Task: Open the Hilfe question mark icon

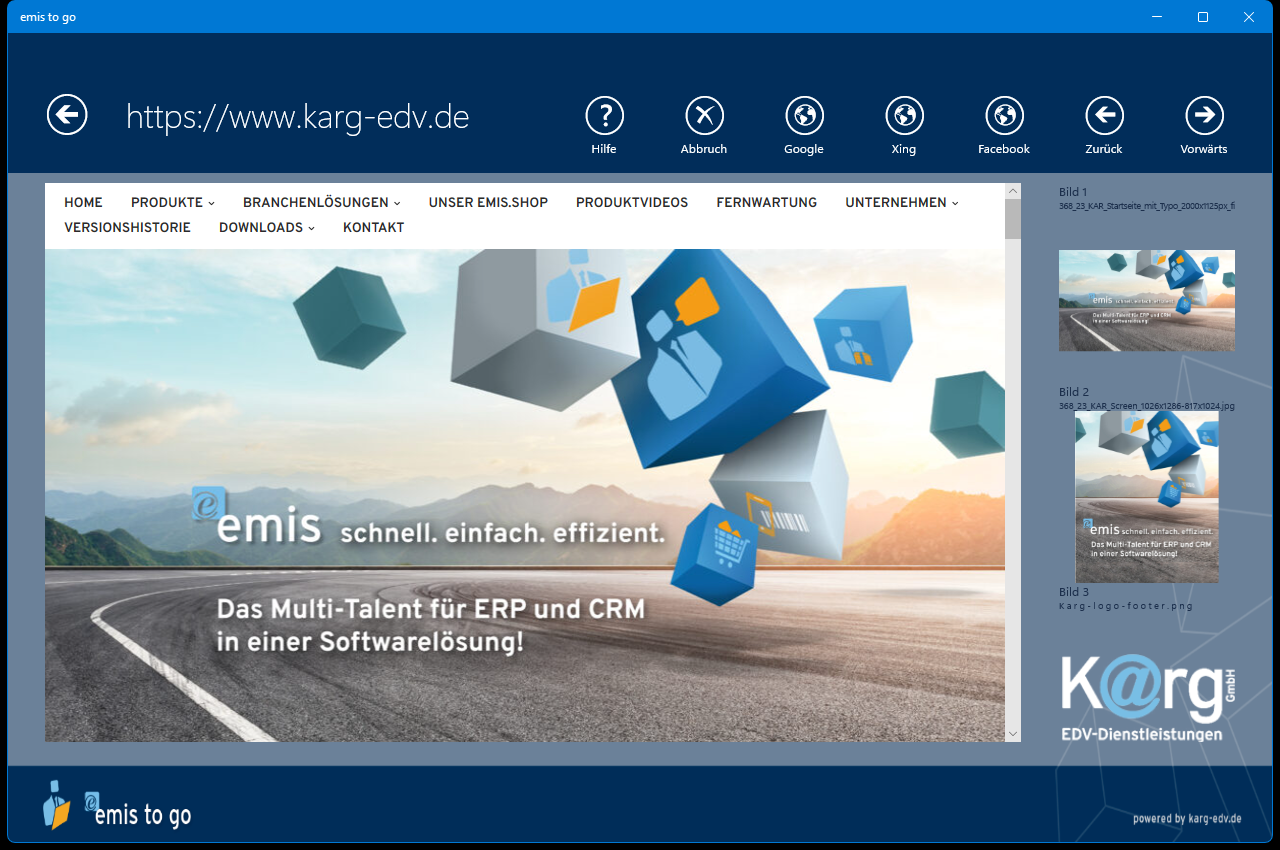Action: (x=604, y=116)
